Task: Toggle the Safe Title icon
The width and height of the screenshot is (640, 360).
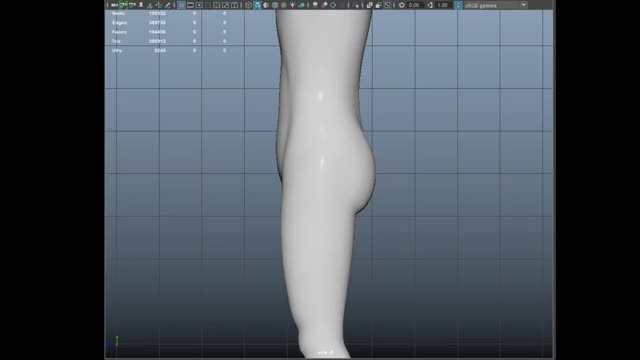Action: coord(235,5)
